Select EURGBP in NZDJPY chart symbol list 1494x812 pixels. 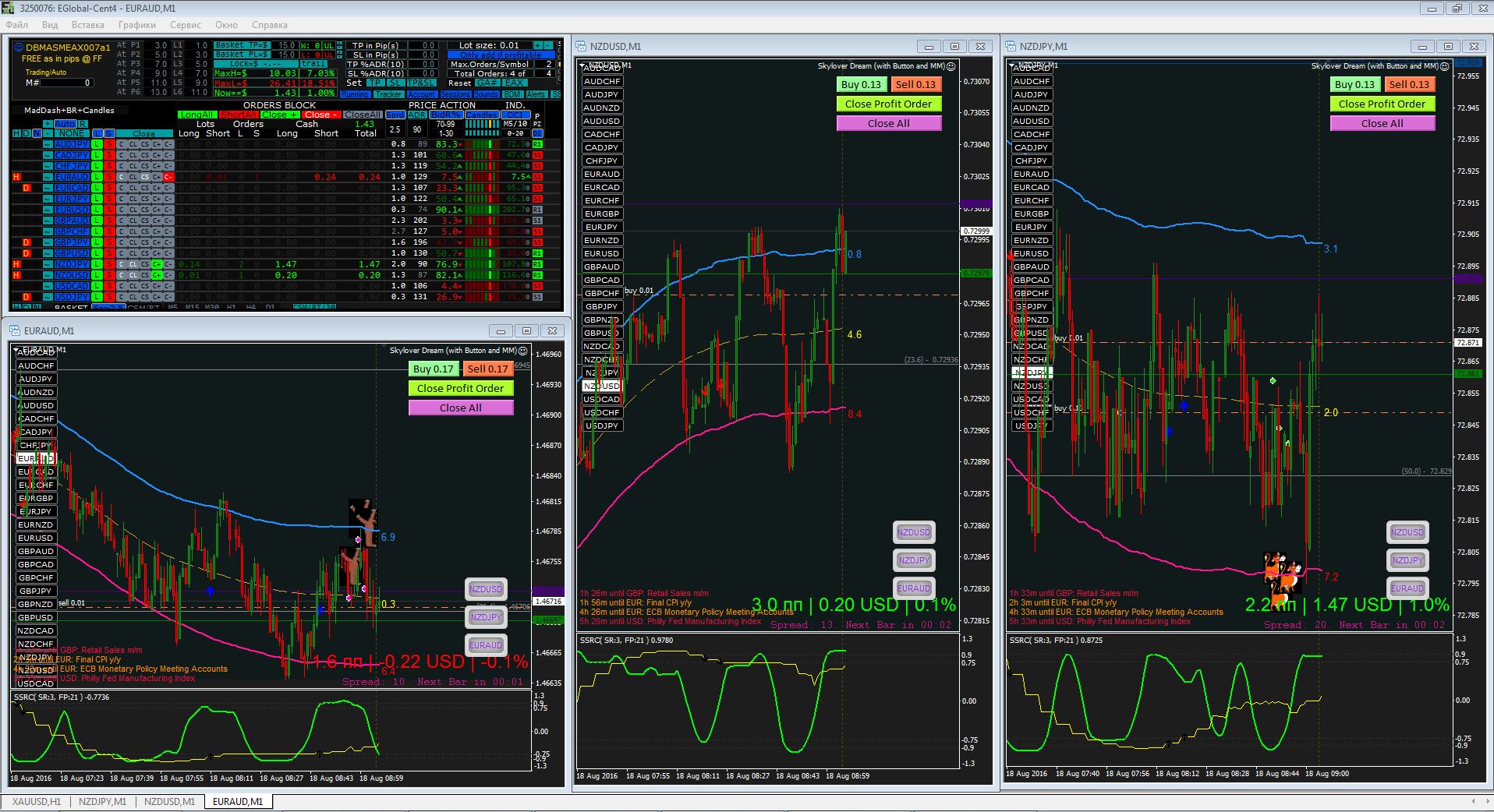1032,214
